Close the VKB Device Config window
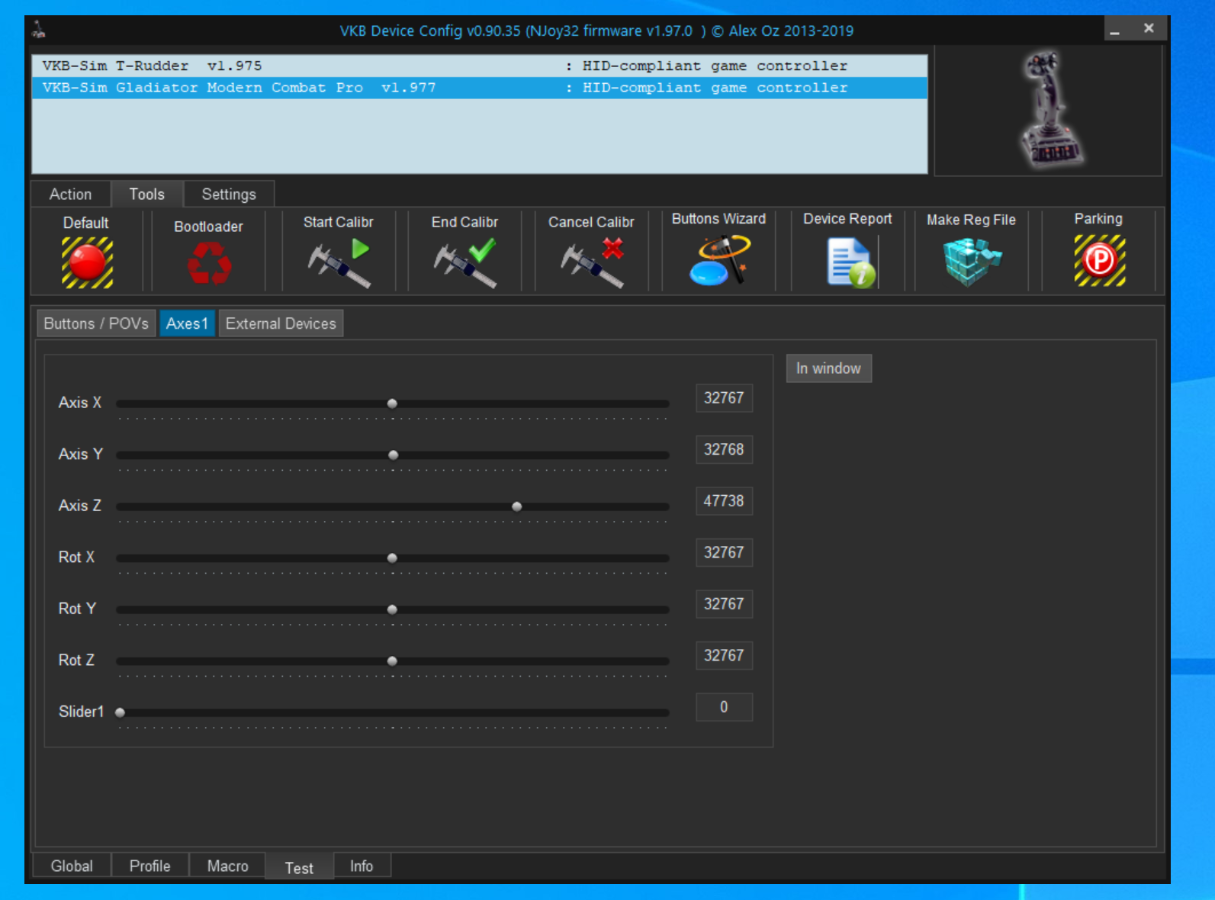This screenshot has height=900, width=1215. (x=1149, y=29)
